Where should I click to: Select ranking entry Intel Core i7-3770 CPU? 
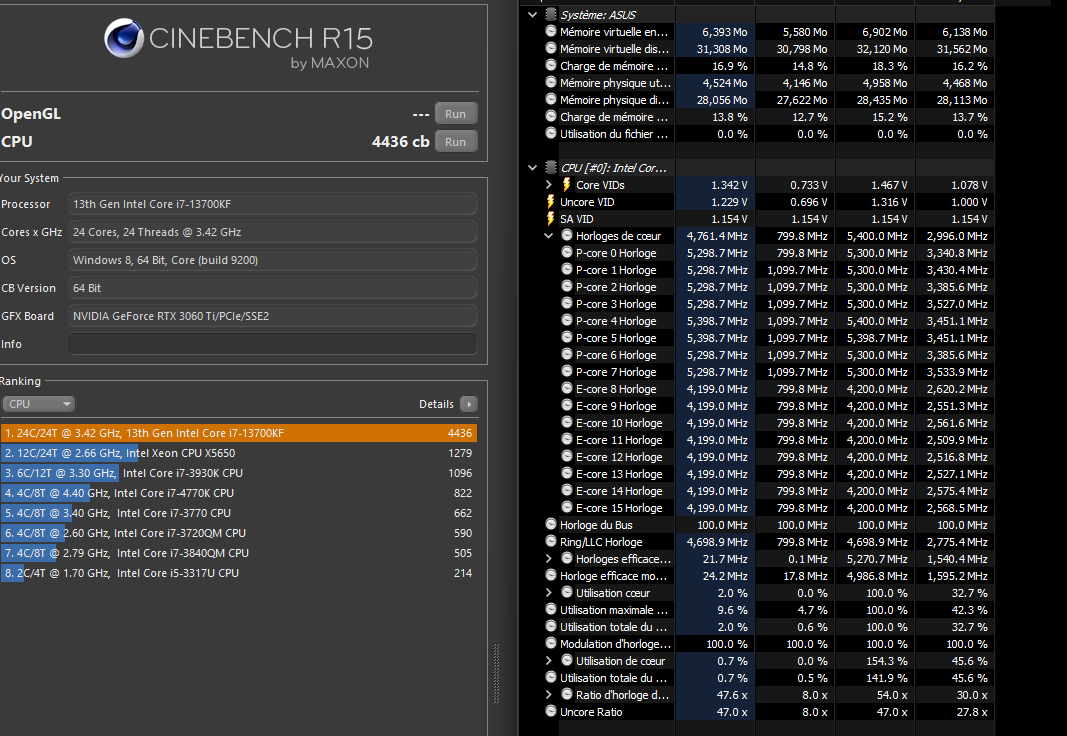pyautogui.click(x=238, y=513)
